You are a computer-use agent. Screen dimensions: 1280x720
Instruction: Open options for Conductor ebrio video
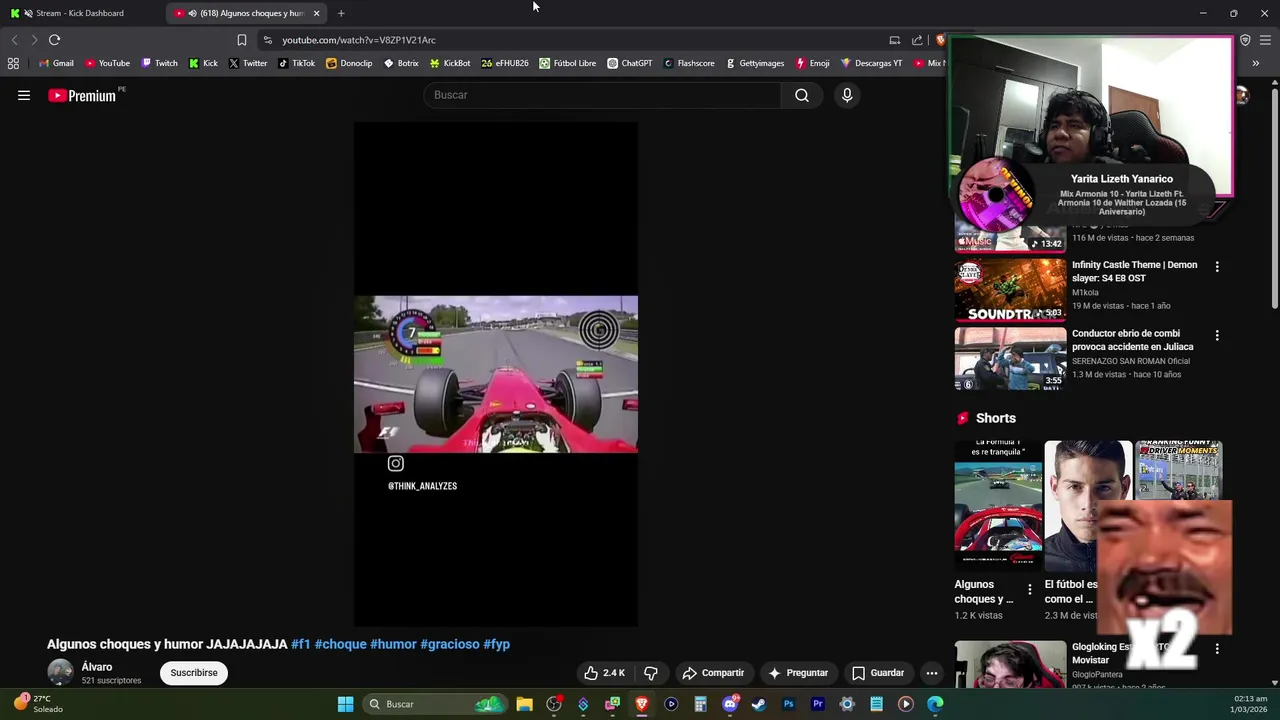point(1217,335)
